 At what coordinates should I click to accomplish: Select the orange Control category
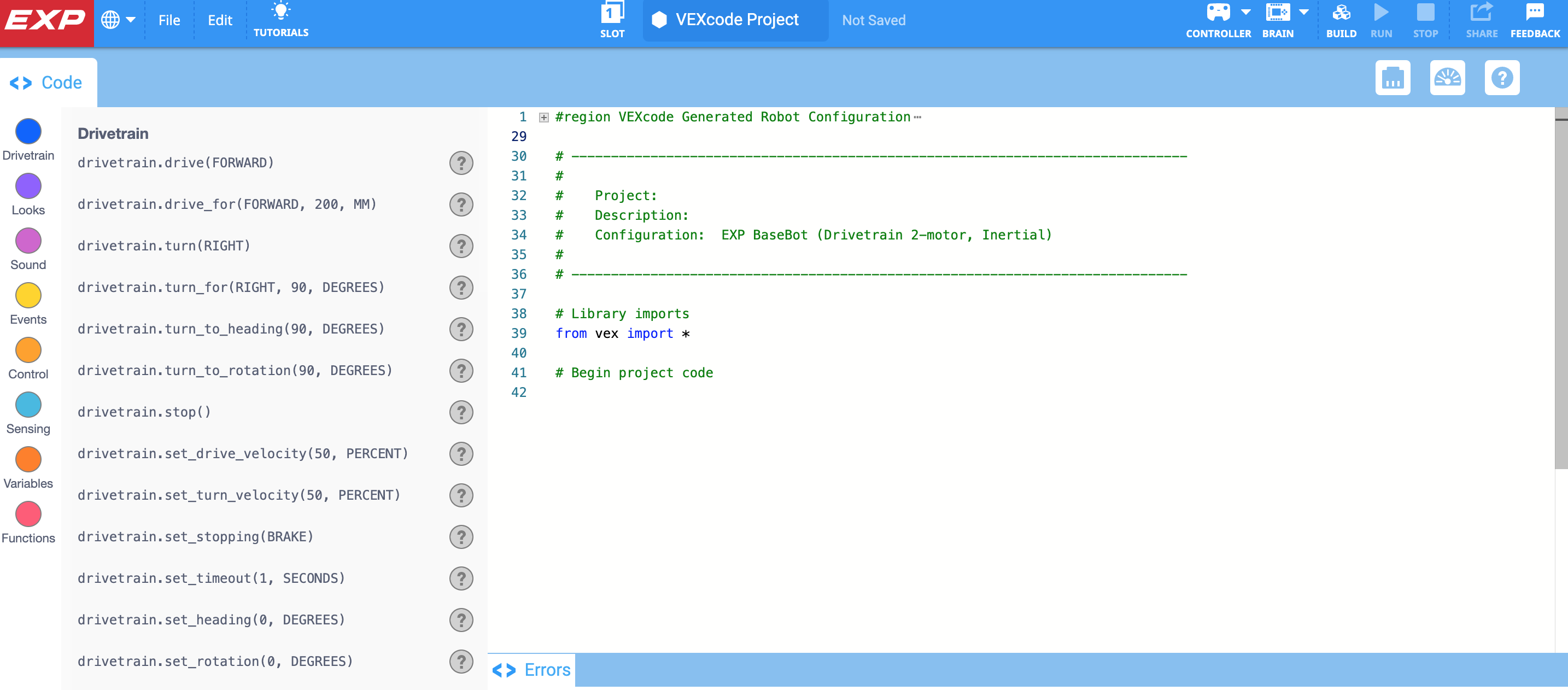click(x=28, y=358)
